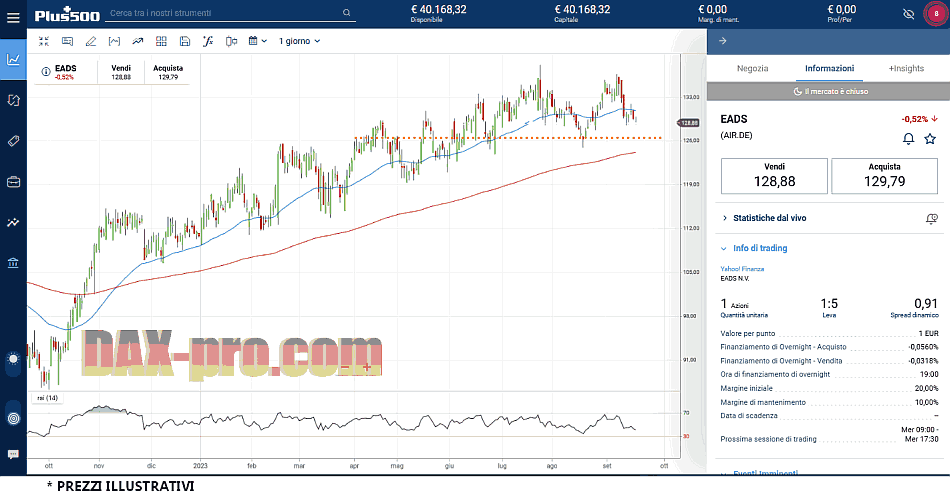The image size is (950, 495).
Task: Open the calendar date range dropdown
Action: 257,41
